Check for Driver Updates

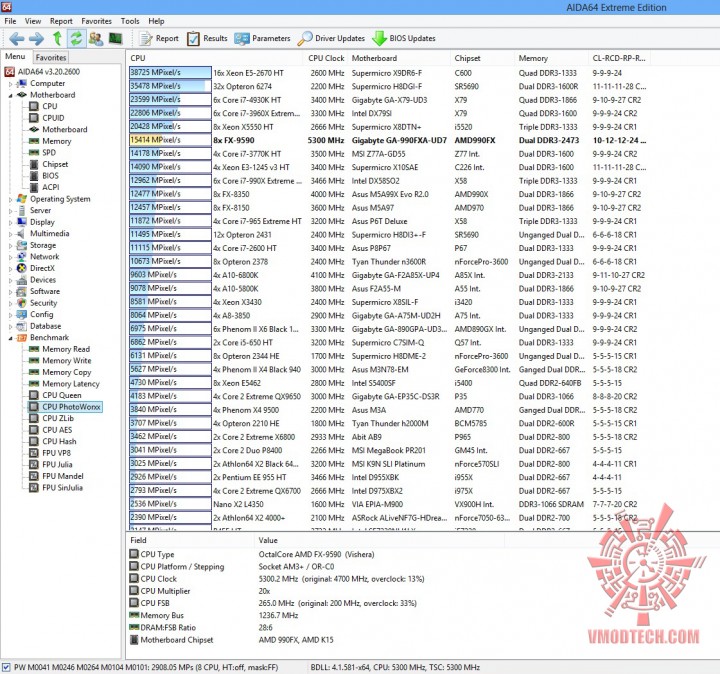tap(331, 39)
